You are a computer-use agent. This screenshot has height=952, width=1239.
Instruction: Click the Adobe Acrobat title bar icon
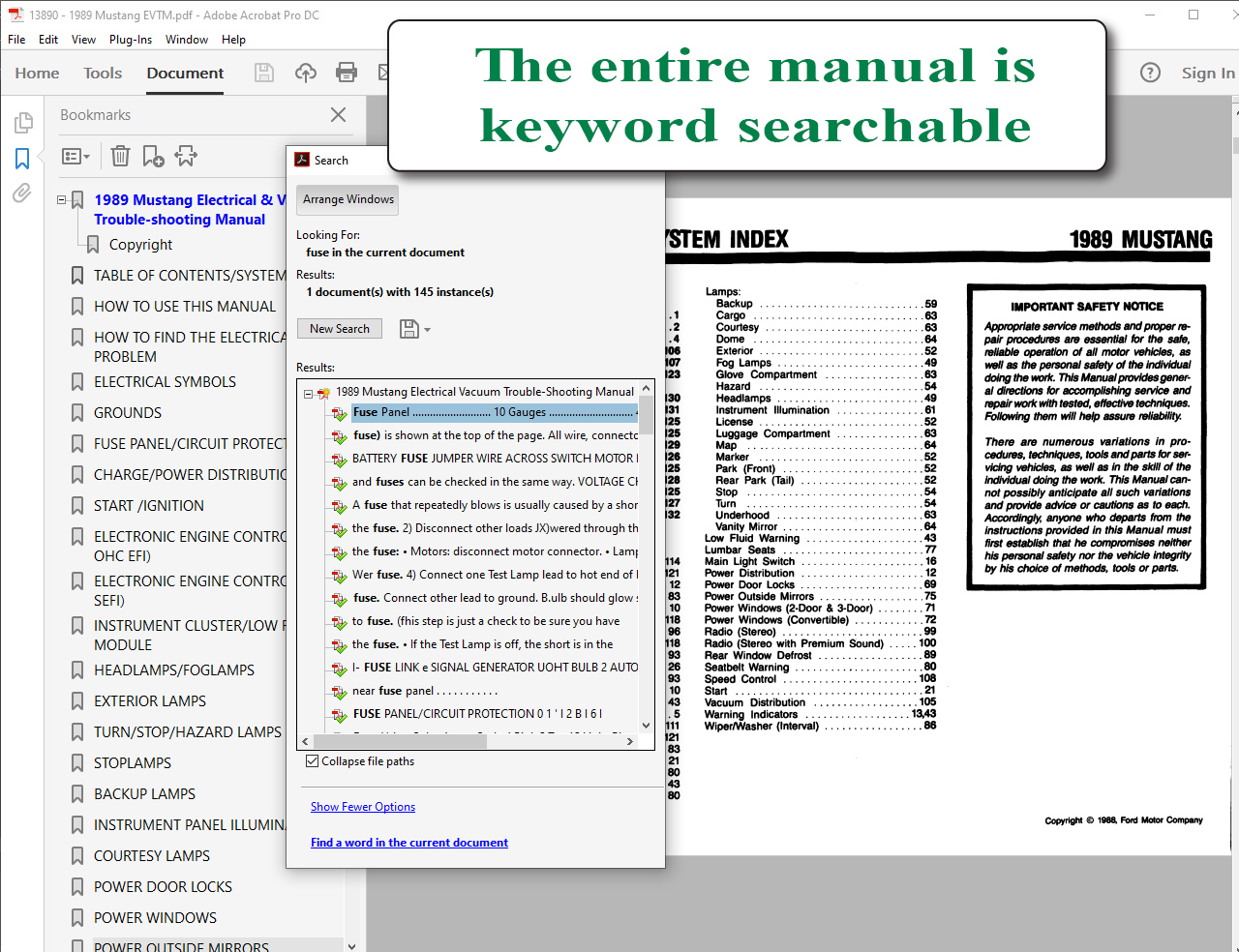tap(15, 15)
